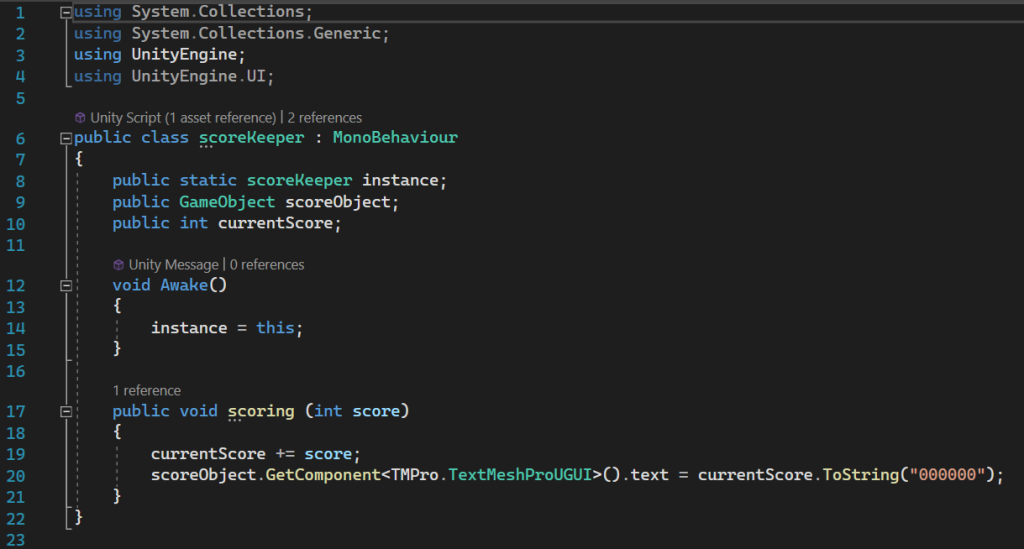This screenshot has width=1024, height=549.
Task: Click the Unity cube icon beside Unity Message
Action: coord(118,265)
